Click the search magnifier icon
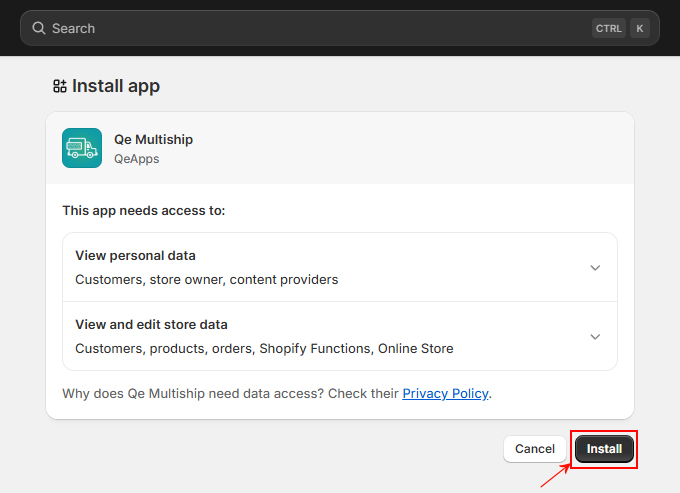 click(x=39, y=28)
